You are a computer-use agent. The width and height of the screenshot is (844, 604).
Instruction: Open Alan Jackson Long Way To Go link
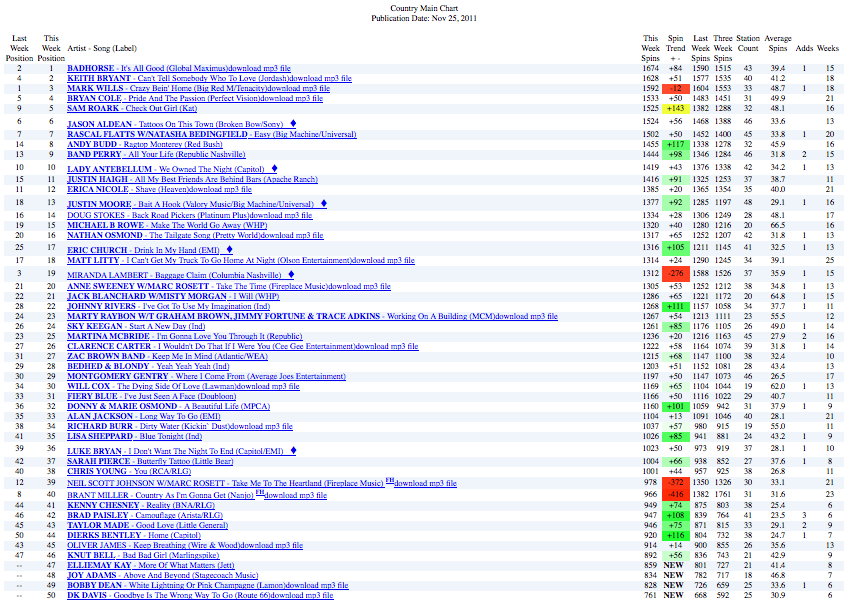point(144,417)
